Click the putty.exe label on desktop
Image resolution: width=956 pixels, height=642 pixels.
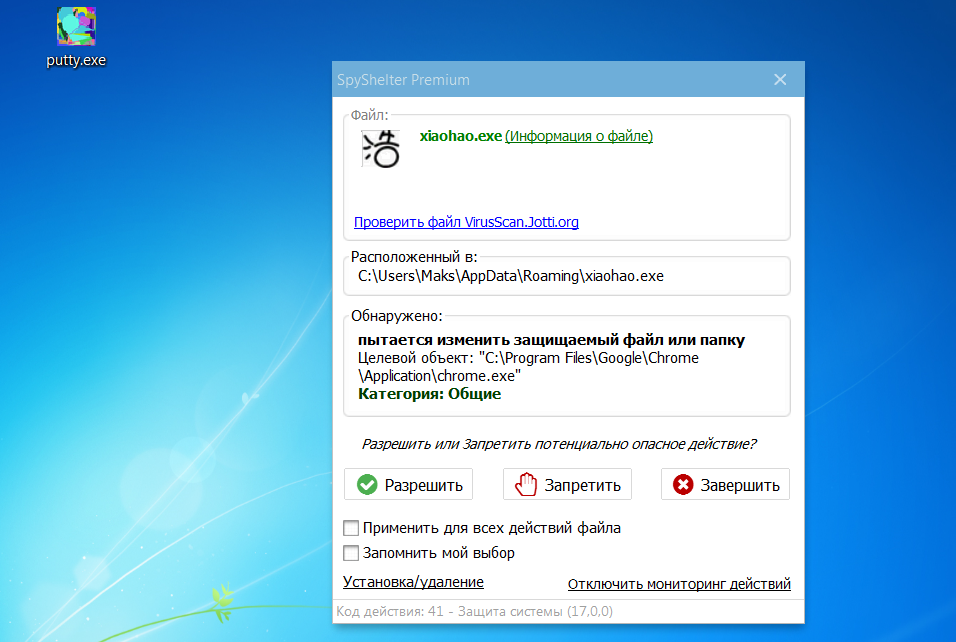pyautogui.click(x=76, y=60)
